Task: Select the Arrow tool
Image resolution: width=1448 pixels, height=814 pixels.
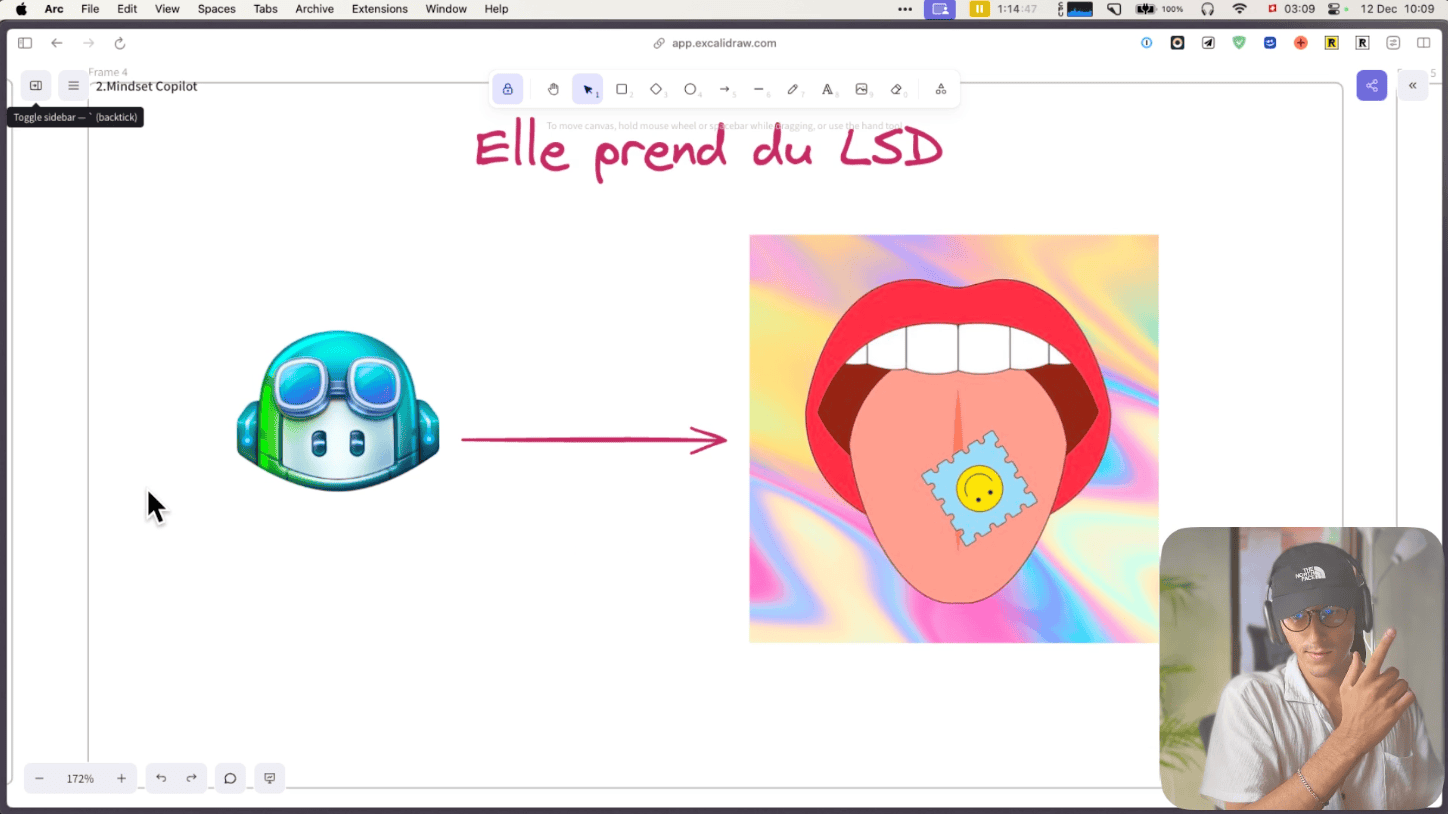Action: click(x=725, y=89)
